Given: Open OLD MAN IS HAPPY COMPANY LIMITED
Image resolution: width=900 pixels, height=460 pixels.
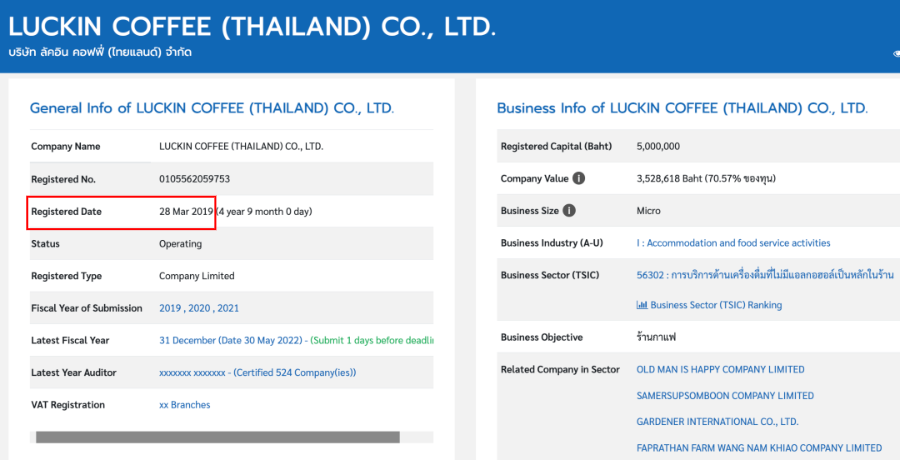Looking at the screenshot, I should coord(720,369).
